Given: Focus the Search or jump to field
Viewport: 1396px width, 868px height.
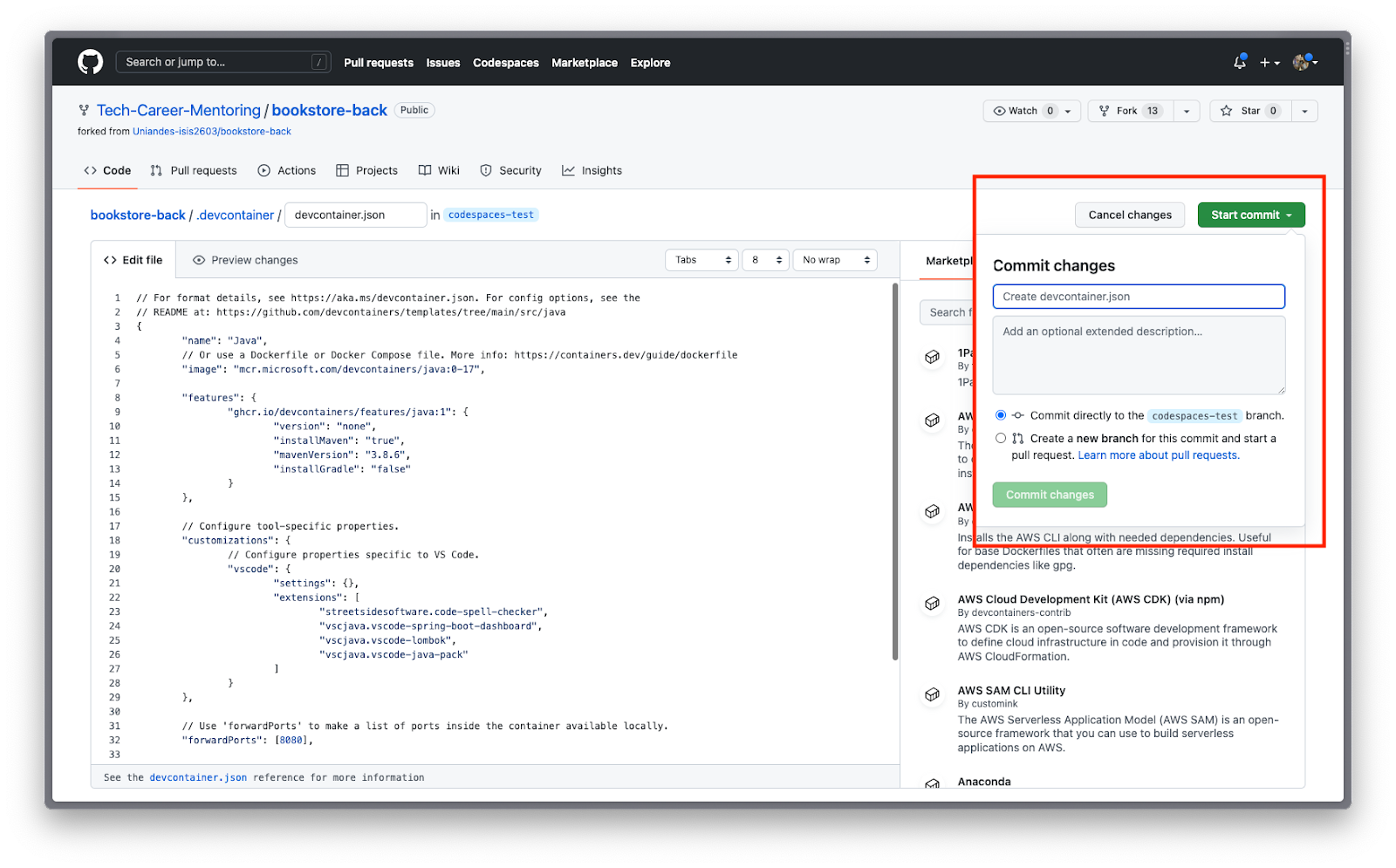Looking at the screenshot, I should tap(223, 62).
